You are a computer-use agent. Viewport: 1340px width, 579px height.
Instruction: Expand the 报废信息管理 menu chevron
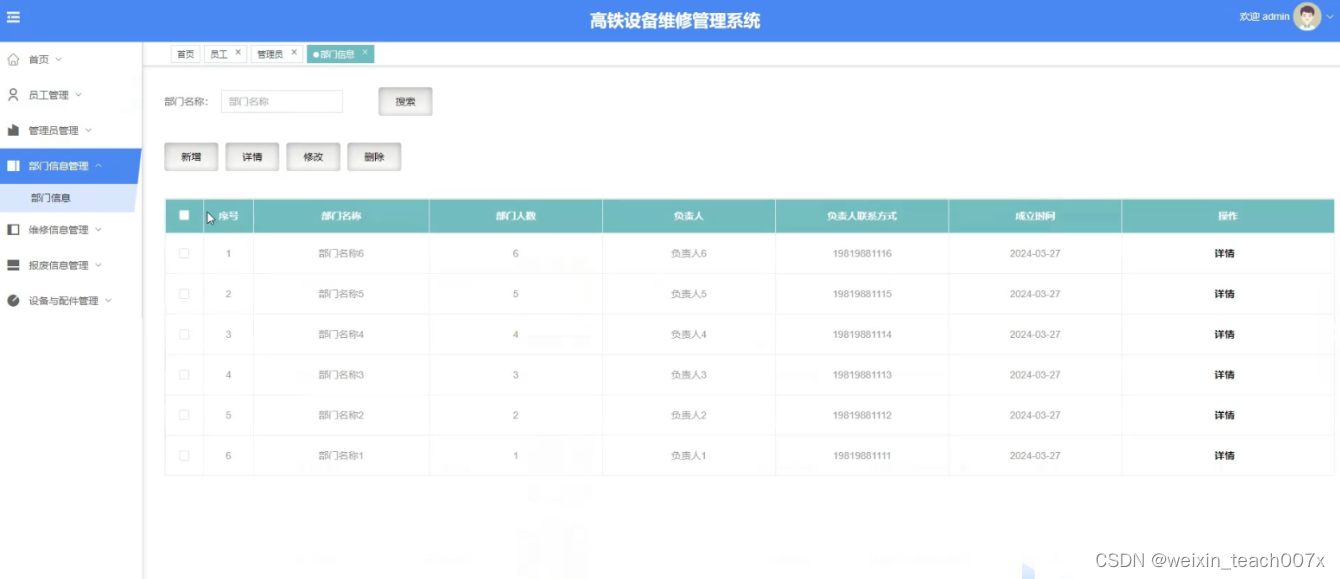98,265
